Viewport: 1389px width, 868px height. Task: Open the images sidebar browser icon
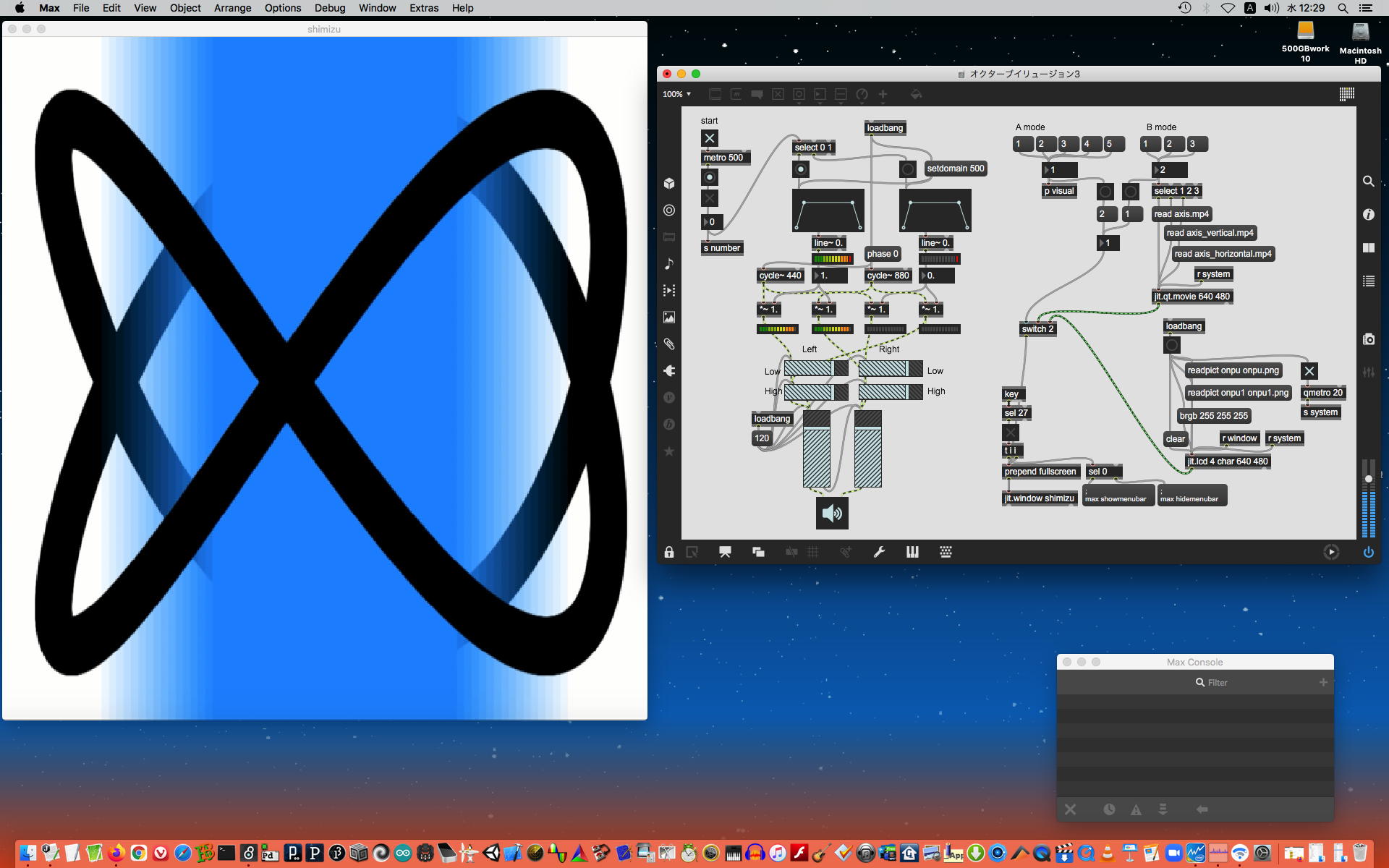point(669,318)
